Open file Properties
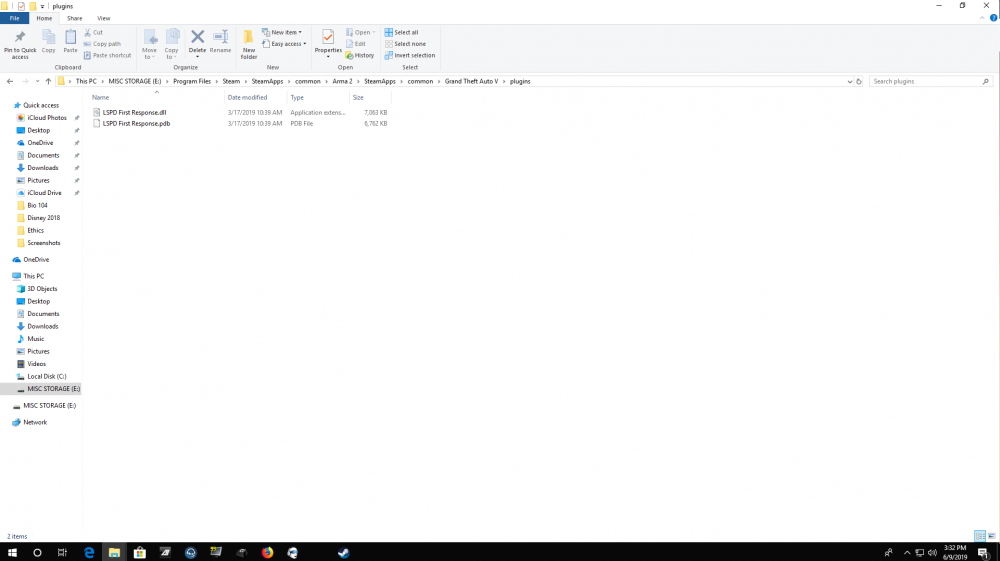 pos(328,44)
